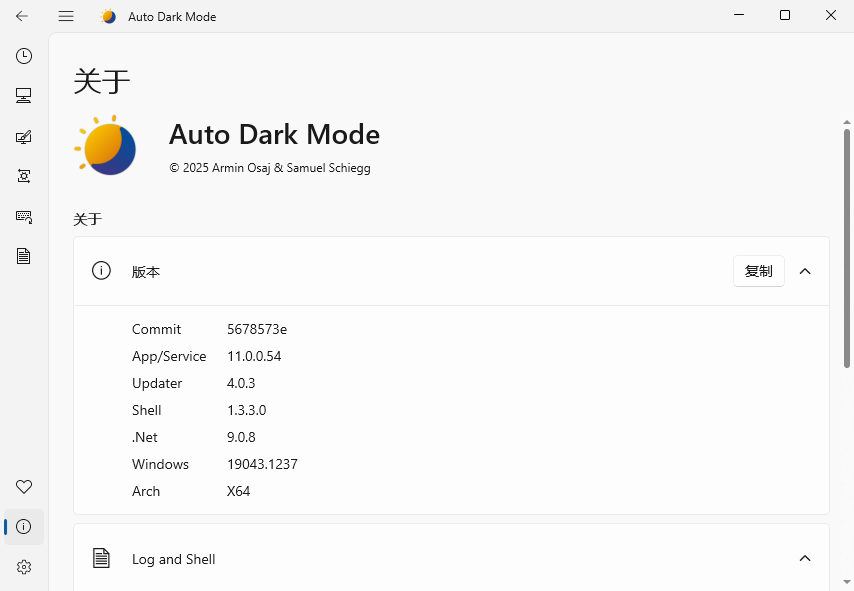Screen dimensions: 854x591
Task: Click the 版本 section label
Action: coord(146,271)
